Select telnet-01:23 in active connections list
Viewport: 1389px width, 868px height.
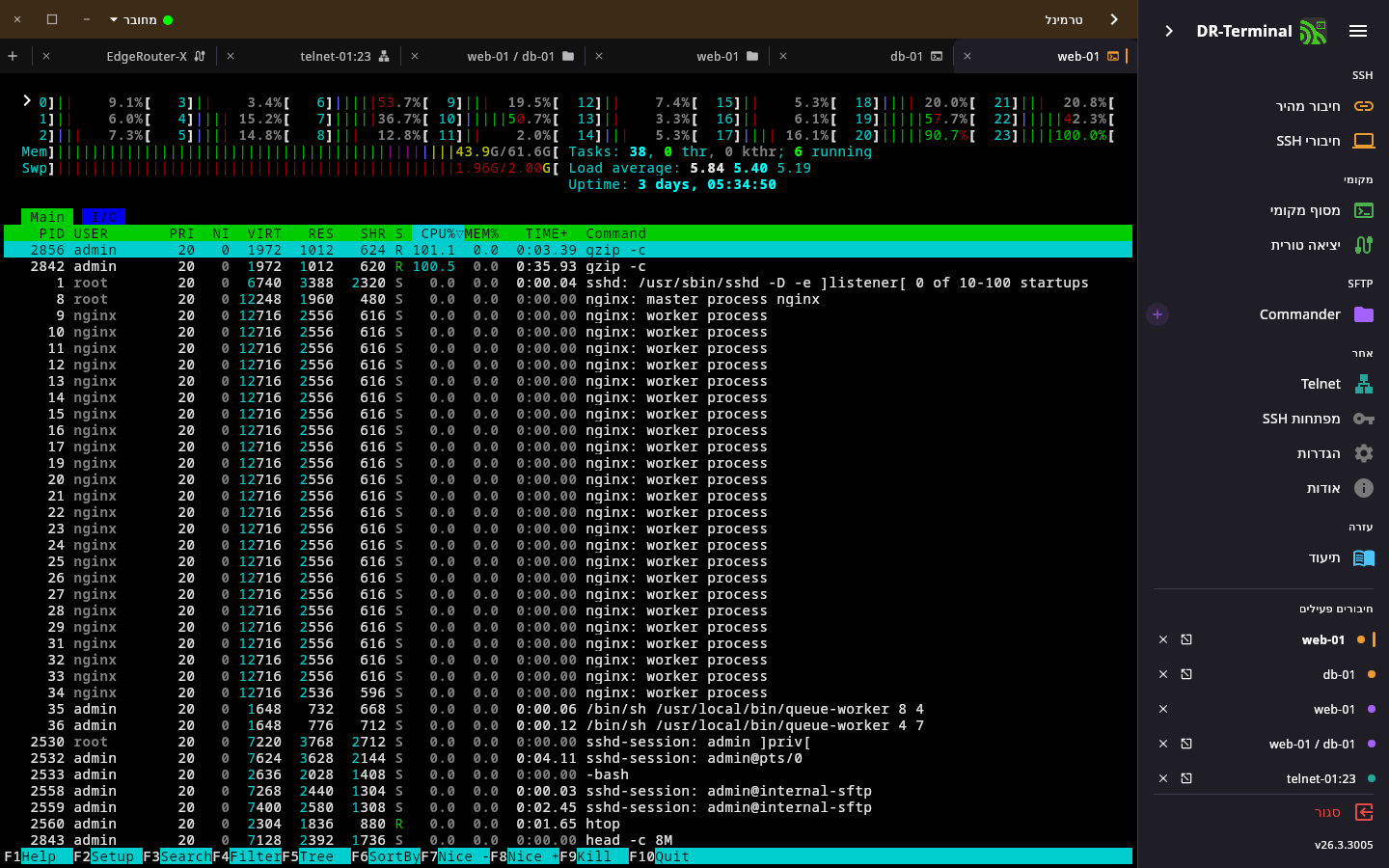pyautogui.click(x=1321, y=778)
